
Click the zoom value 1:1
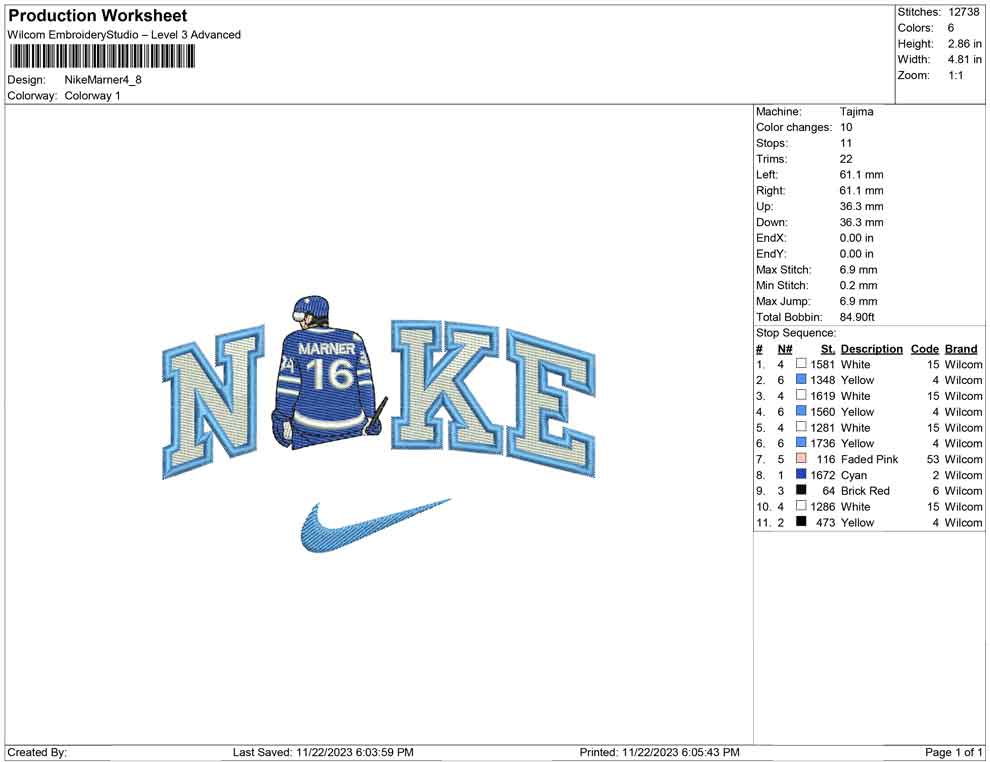[x=955, y=75]
